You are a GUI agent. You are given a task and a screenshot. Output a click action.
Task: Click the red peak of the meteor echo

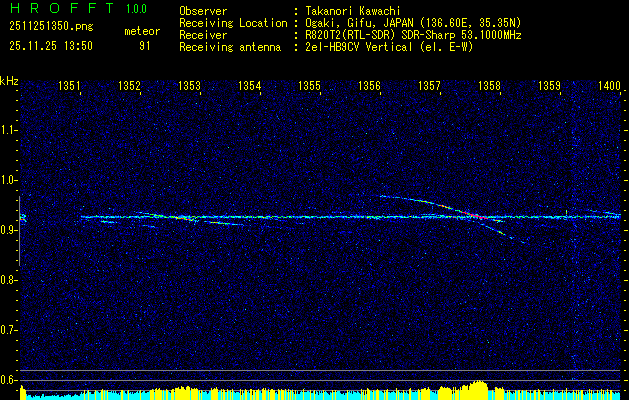tap(477, 215)
